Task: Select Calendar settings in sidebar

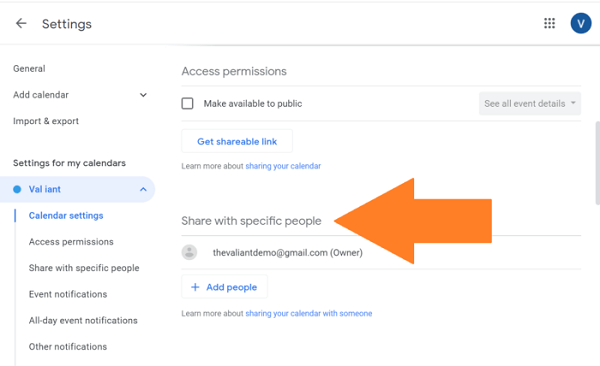Action: 66,216
